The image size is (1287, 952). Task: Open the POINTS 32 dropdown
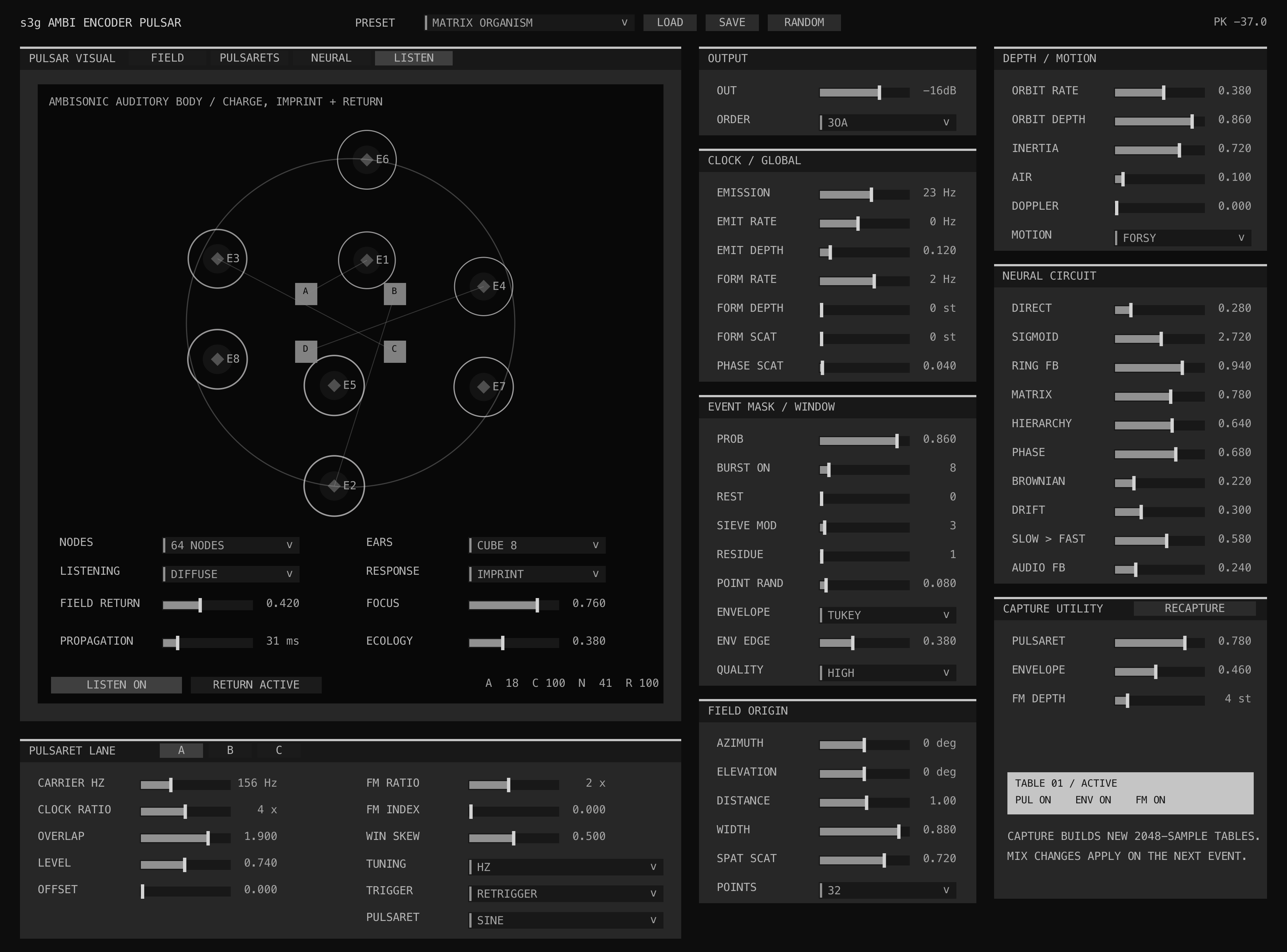point(888,890)
